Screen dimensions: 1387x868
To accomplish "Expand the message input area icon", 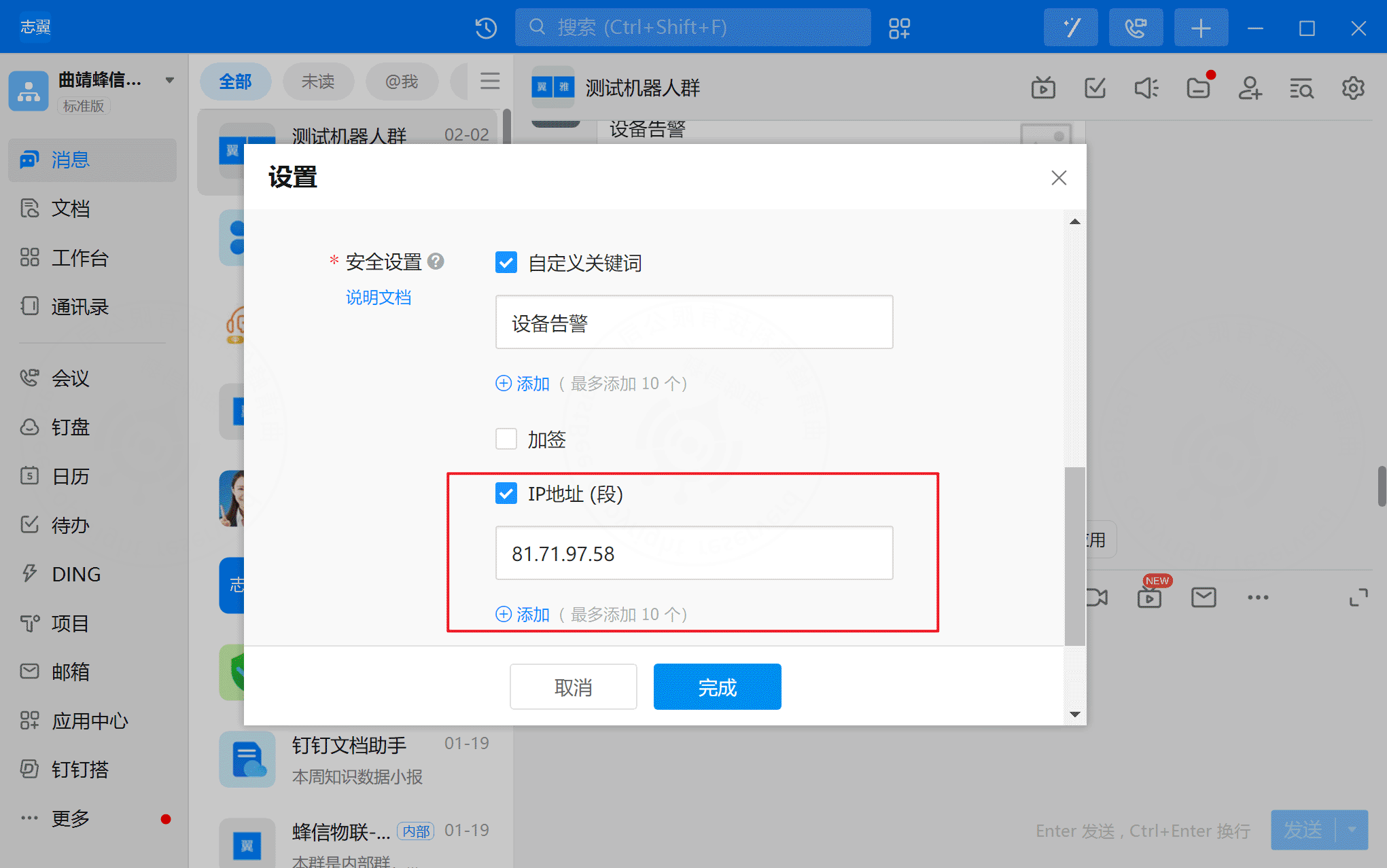I will coord(1358,598).
